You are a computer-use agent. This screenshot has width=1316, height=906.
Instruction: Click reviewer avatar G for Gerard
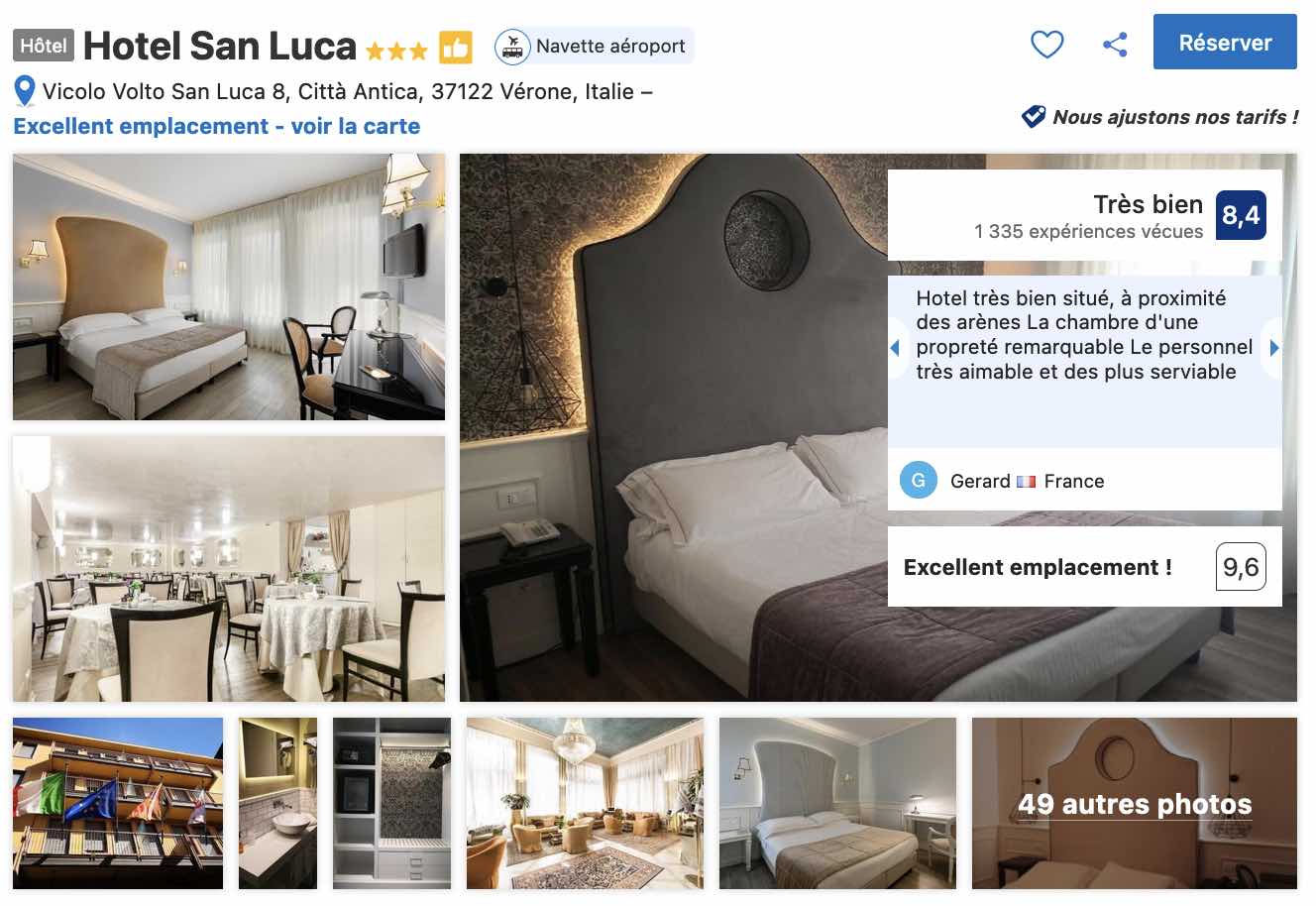pos(919,481)
